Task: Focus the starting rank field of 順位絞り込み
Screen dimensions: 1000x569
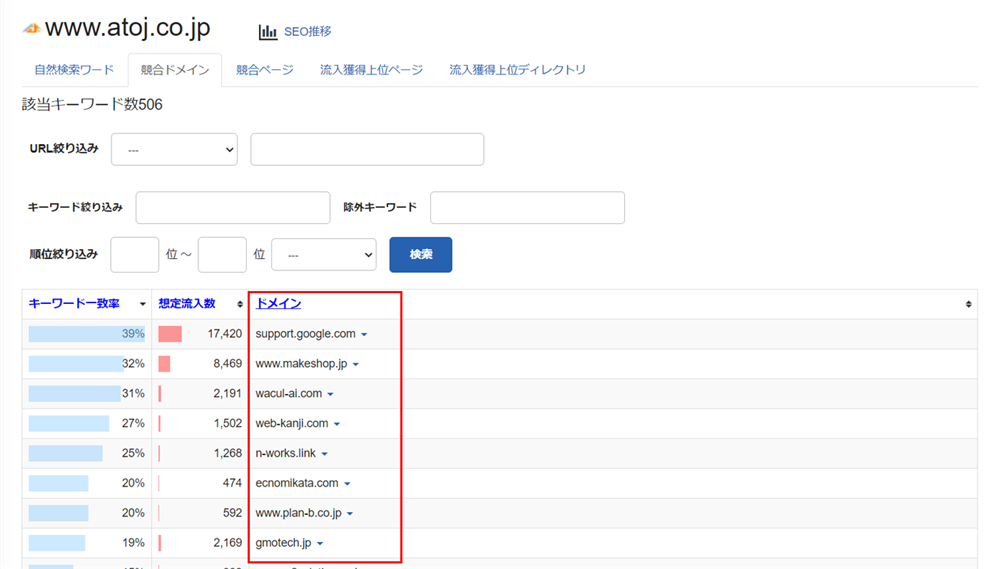Action: [135, 255]
